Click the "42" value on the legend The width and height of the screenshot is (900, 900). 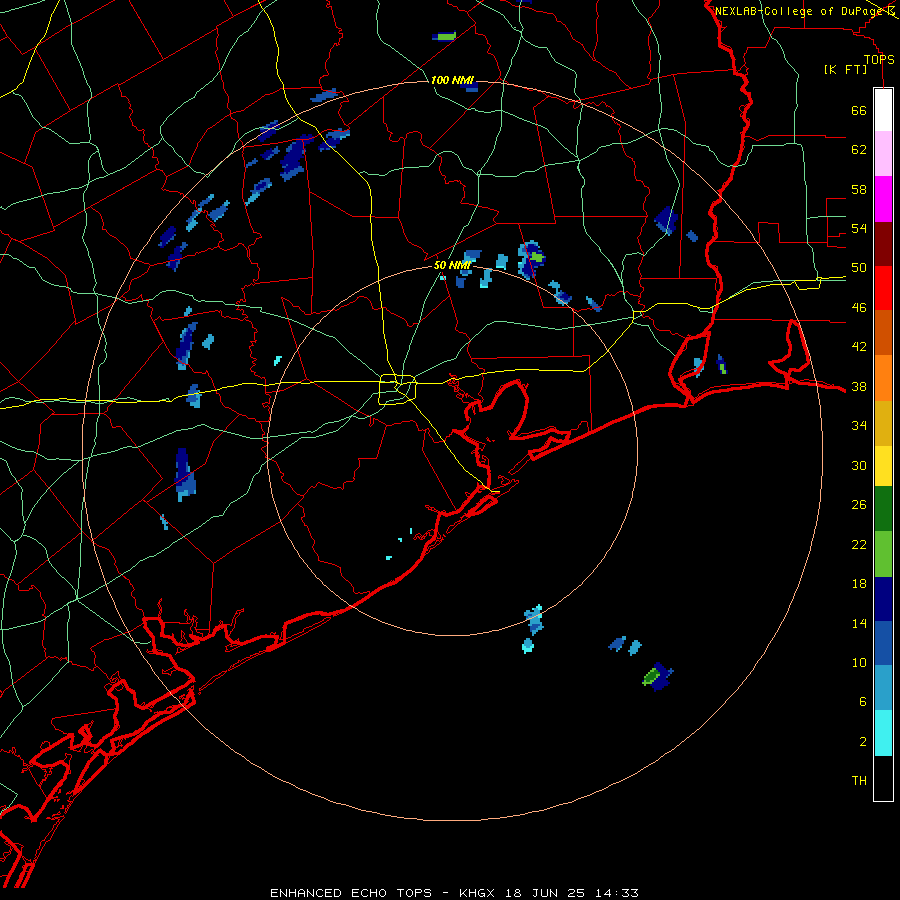tap(859, 347)
